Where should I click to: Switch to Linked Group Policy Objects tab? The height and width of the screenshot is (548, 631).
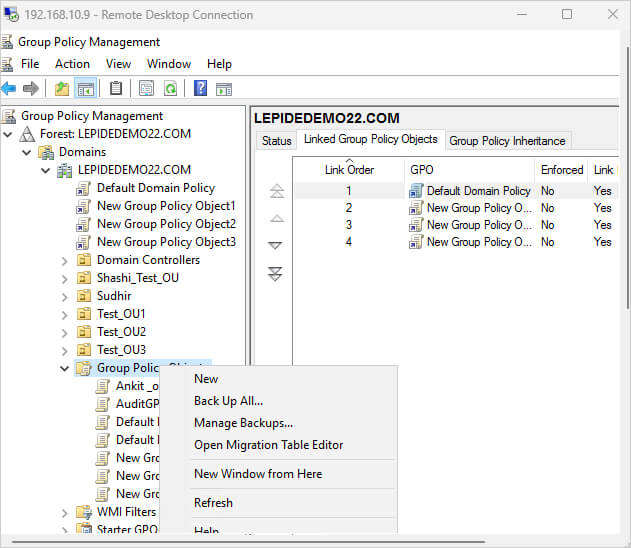tap(371, 139)
